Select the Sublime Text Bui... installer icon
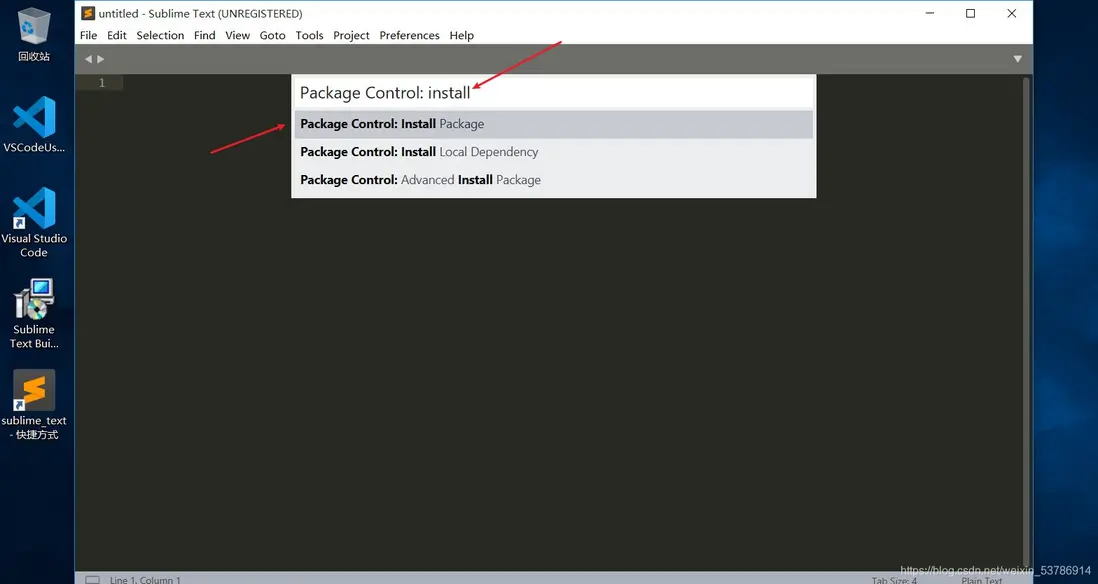The height and width of the screenshot is (584, 1098). 34,314
